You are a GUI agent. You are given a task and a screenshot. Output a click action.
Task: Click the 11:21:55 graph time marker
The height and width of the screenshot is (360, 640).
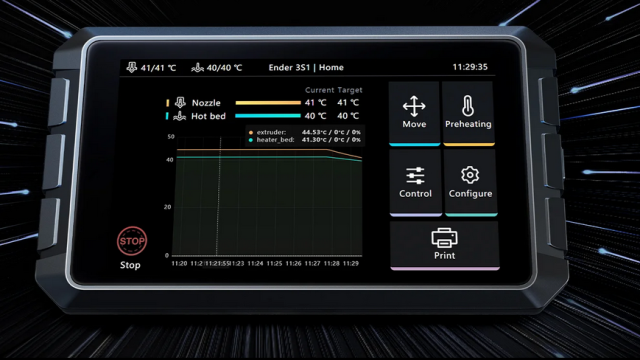point(217,264)
